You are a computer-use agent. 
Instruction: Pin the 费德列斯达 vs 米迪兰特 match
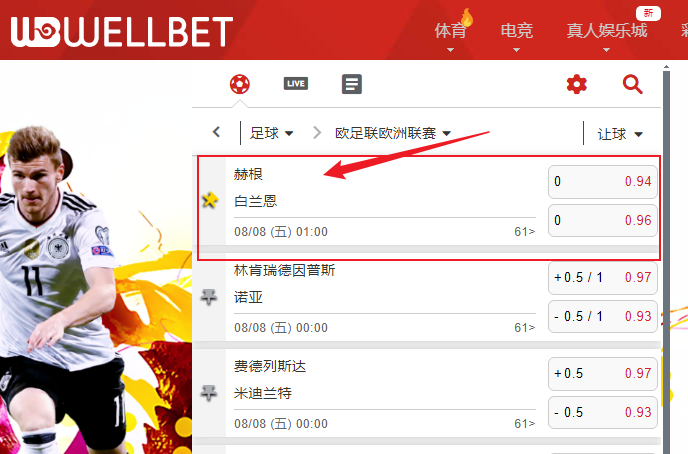[x=209, y=393]
